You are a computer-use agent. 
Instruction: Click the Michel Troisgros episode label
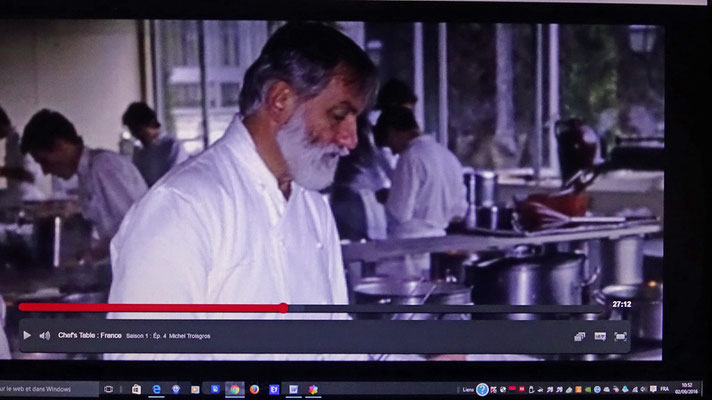pos(189,336)
